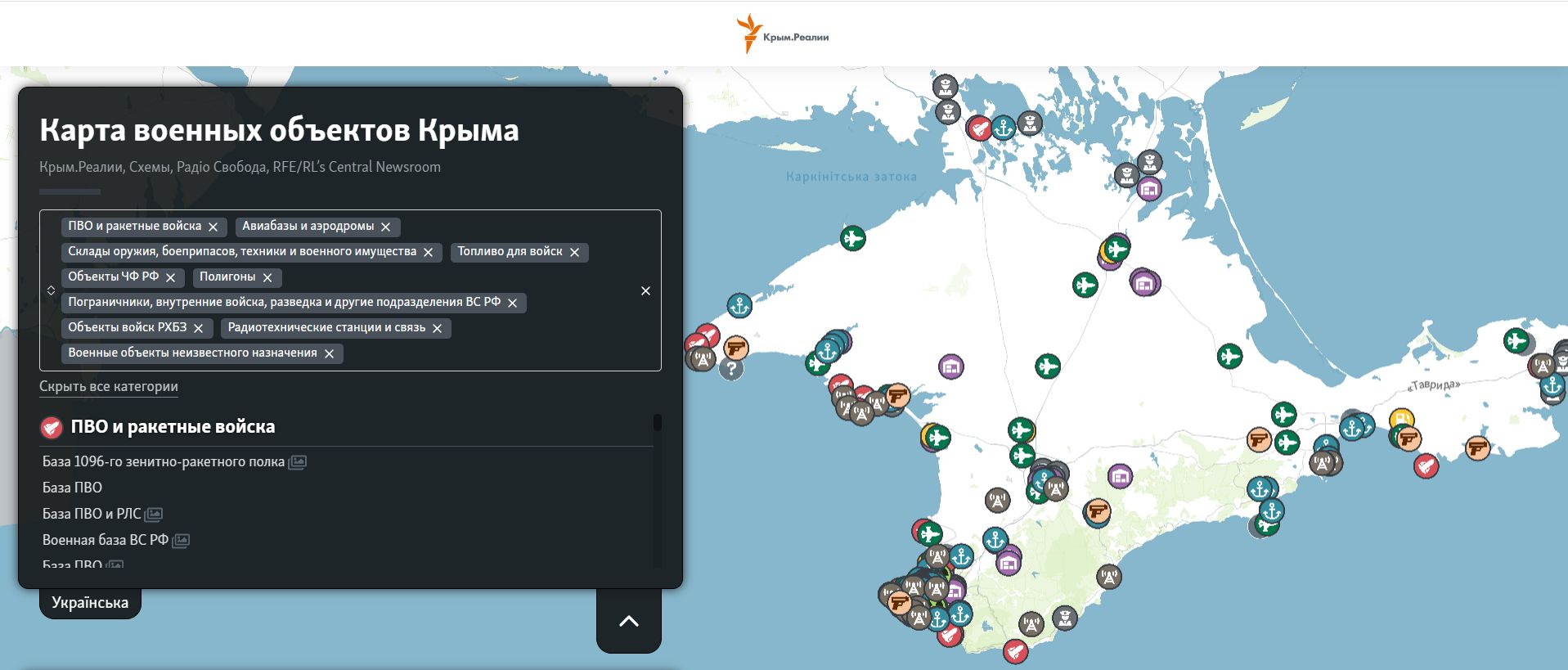Remove the Полигоны filter tag
Screen dimensions: 1568x670
point(267,277)
